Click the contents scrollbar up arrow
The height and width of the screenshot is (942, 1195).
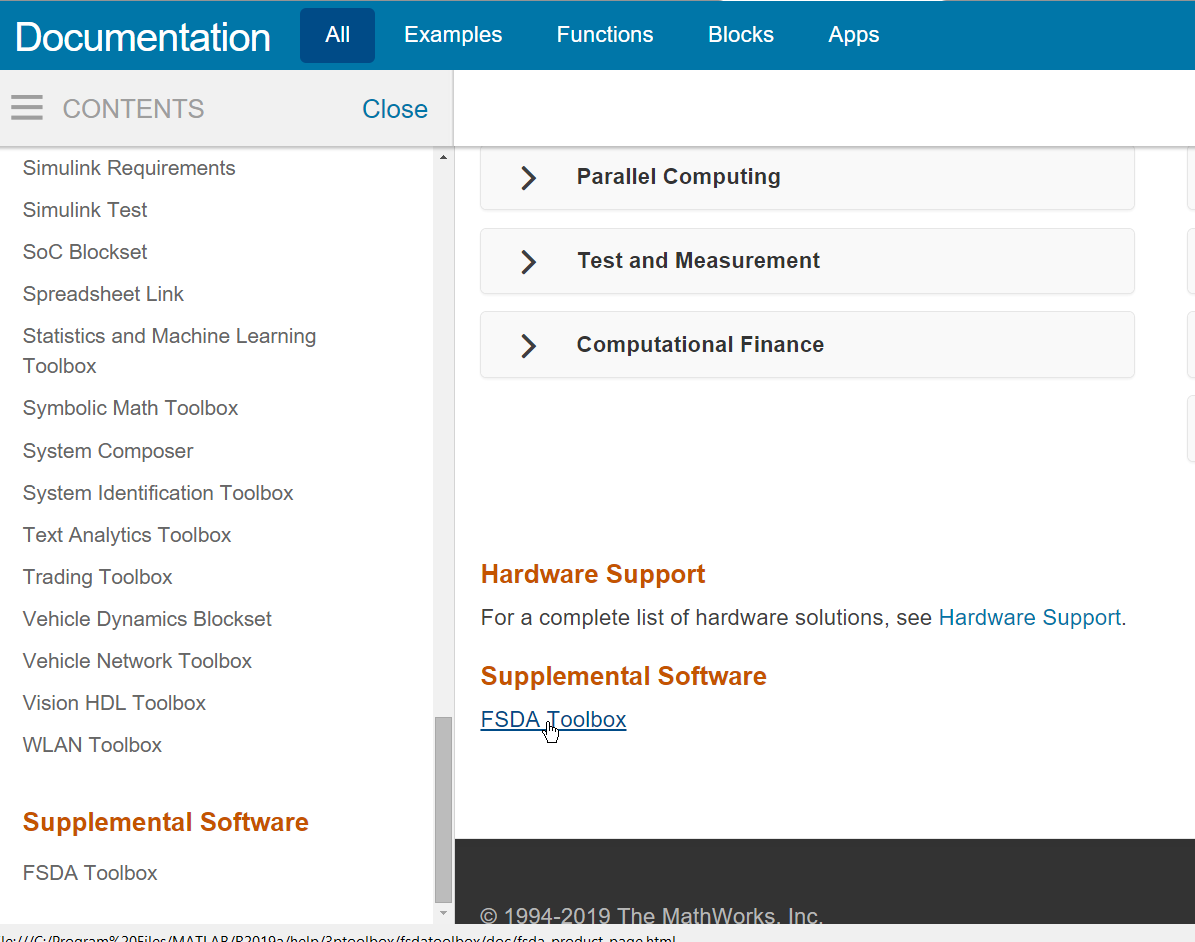443,157
